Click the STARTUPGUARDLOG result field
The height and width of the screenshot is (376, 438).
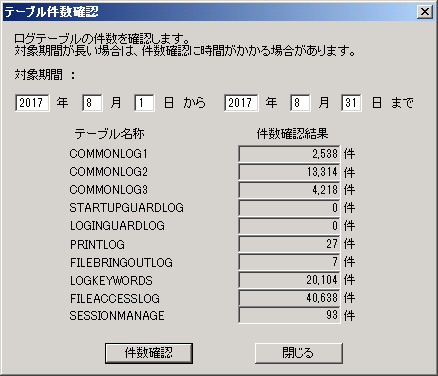point(289,208)
